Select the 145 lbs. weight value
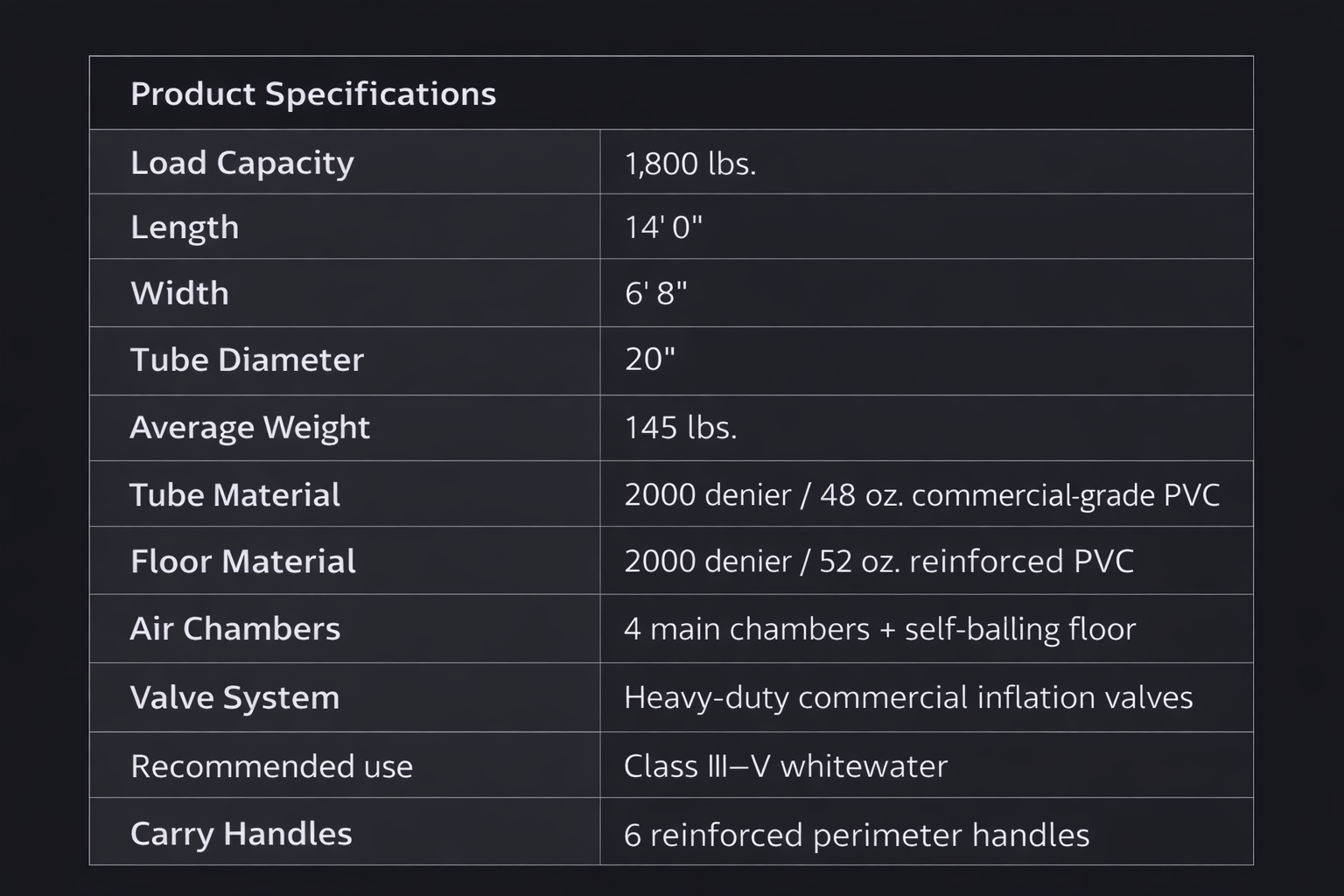Viewport: 1344px width, 896px height. (x=680, y=428)
